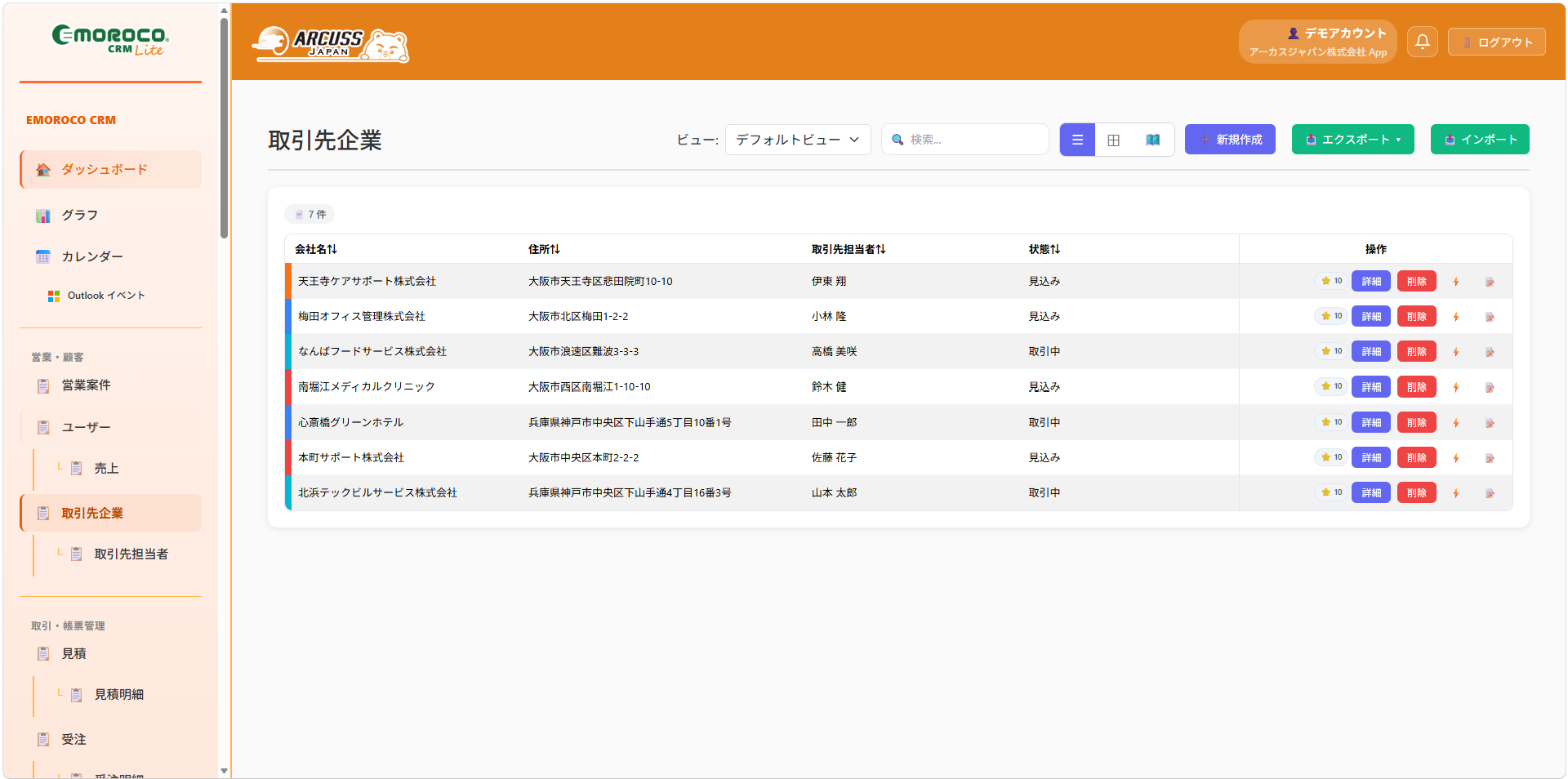Switch to the grid view icon

pos(1113,140)
